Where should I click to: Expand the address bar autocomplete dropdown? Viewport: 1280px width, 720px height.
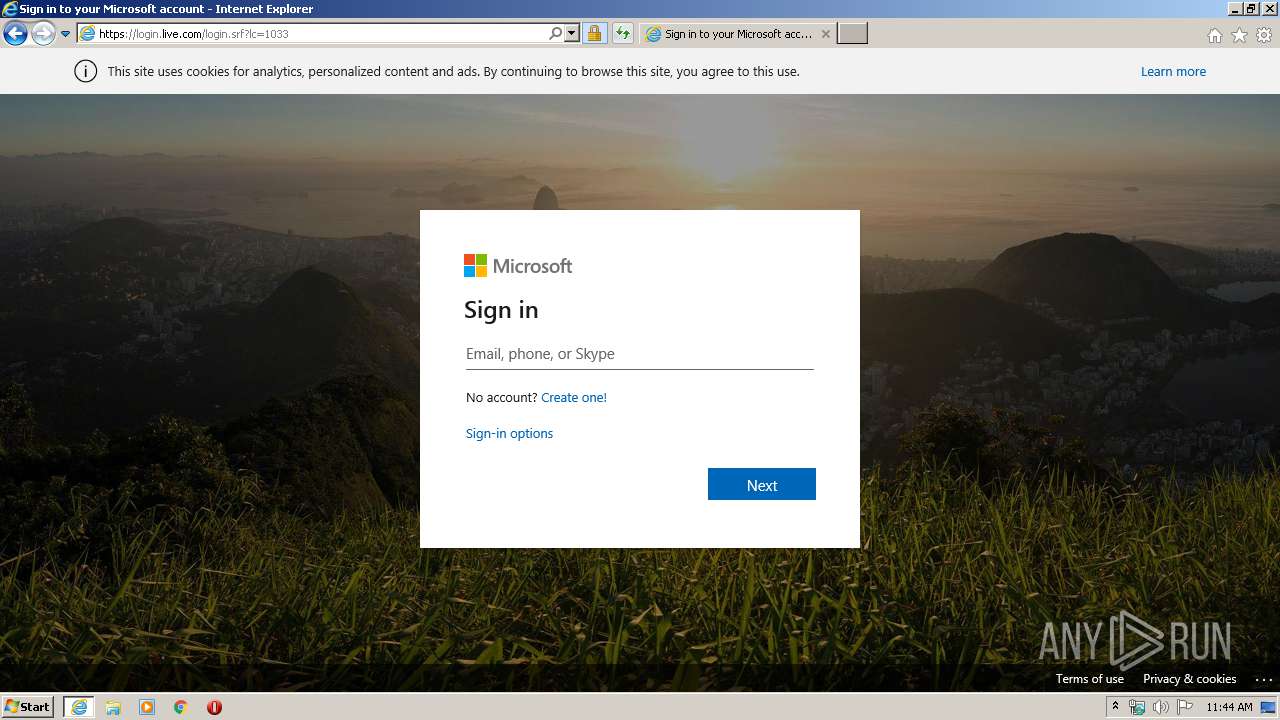click(572, 34)
